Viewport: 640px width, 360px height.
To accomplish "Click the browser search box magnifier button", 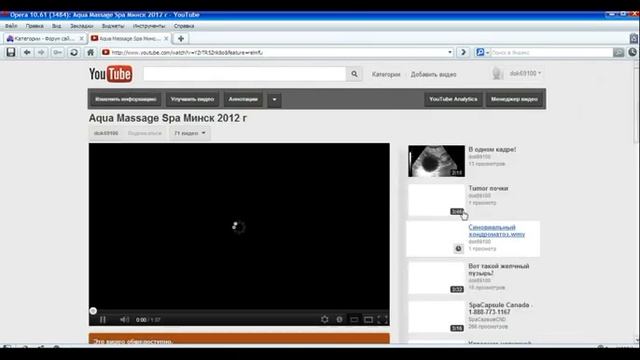I will (x=619, y=52).
